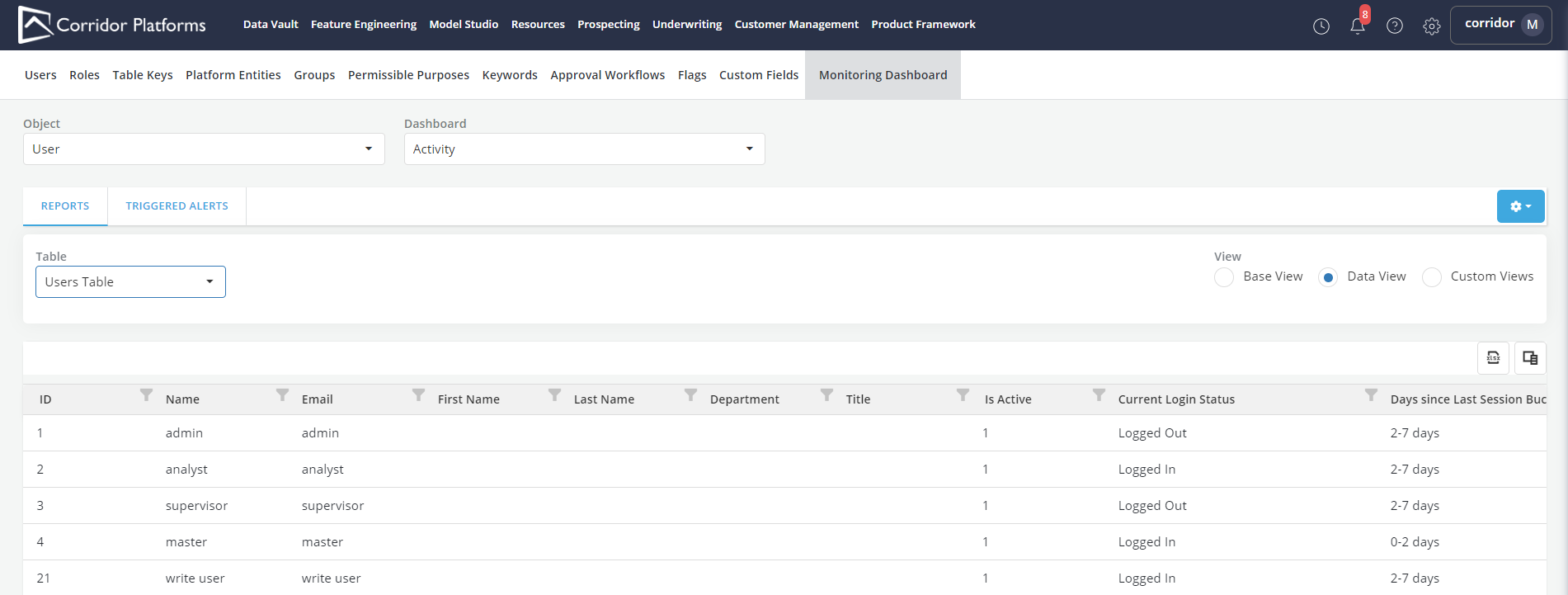The width and height of the screenshot is (1568, 595).
Task: Expand the Dashboard Activity dropdown
Action: [584, 149]
